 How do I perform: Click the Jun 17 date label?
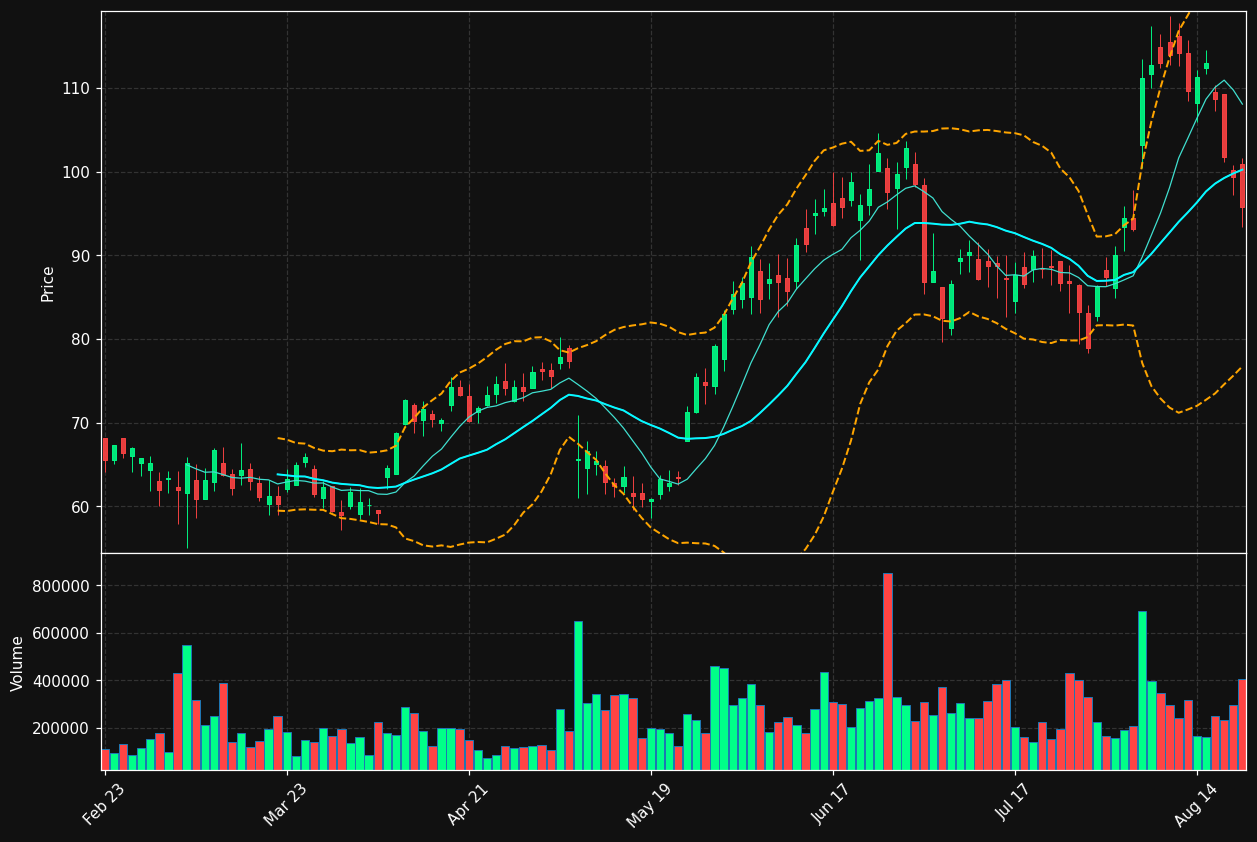coord(832,804)
